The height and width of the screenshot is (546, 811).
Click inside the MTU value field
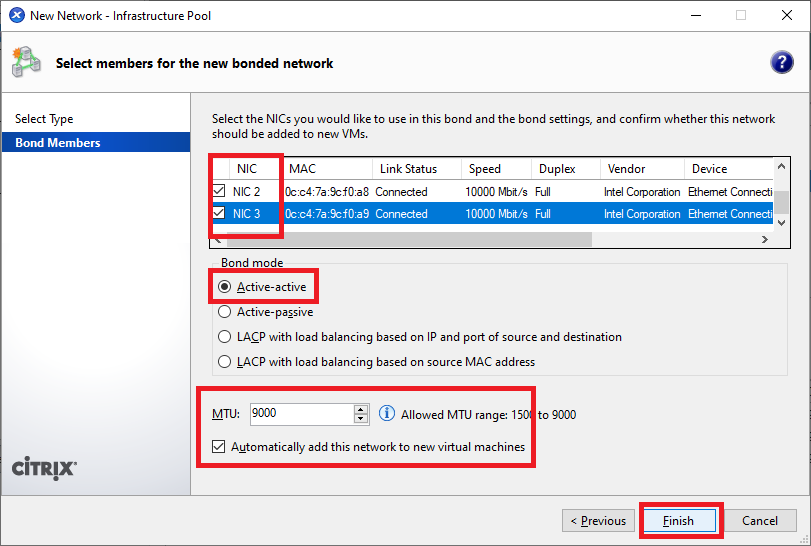299,414
